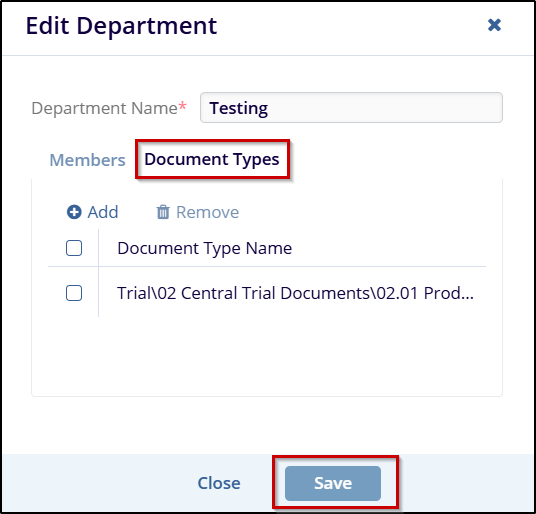This screenshot has width=536, height=514.
Task: Check the Trial\02 Central Trial Documents row checkbox
Action: pos(74,293)
